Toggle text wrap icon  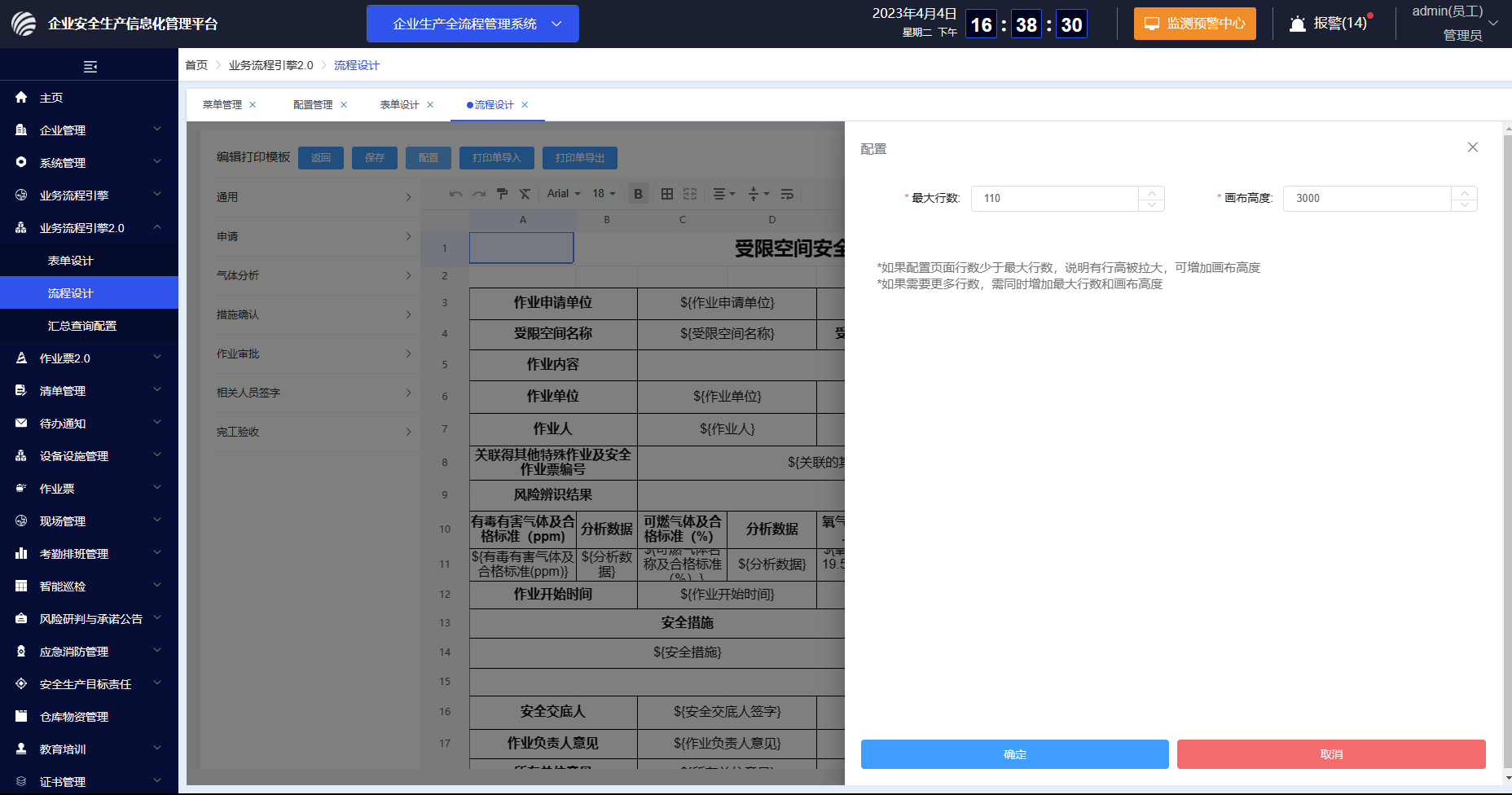787,194
